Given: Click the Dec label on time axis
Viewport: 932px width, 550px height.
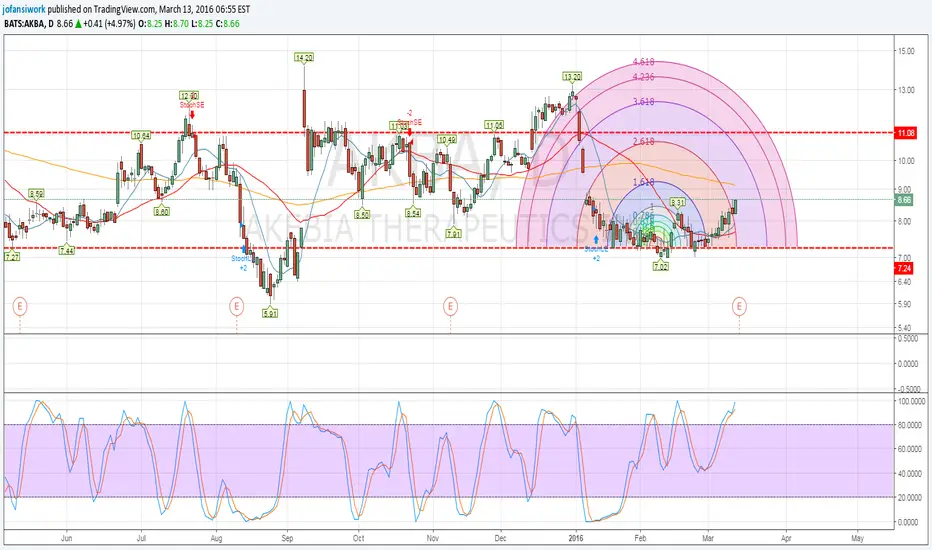Looking at the screenshot, I should pyautogui.click(x=500, y=538).
